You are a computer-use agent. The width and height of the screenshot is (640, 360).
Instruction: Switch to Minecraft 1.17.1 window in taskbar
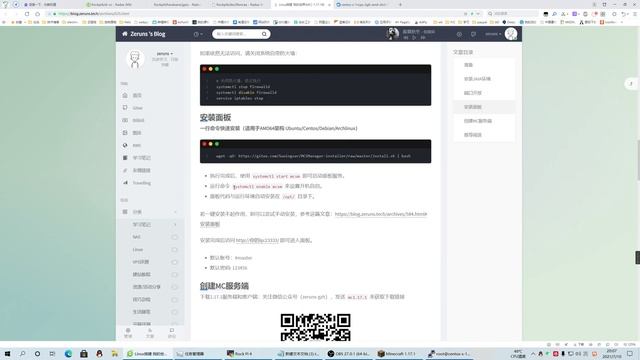[400, 354]
